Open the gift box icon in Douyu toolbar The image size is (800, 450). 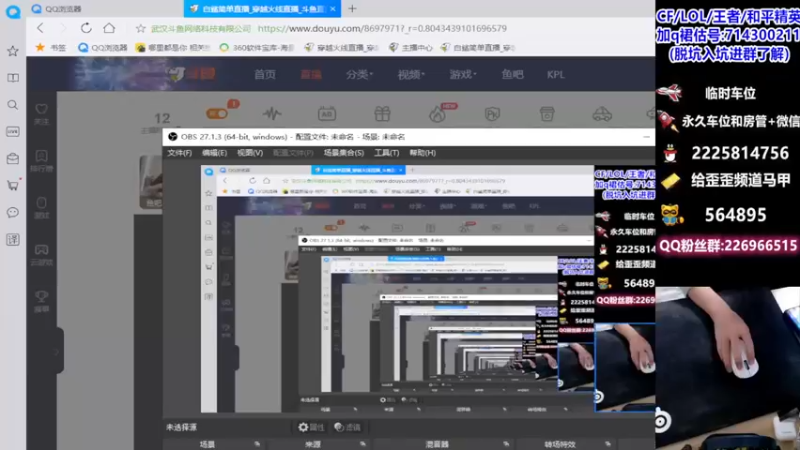[x=382, y=113]
